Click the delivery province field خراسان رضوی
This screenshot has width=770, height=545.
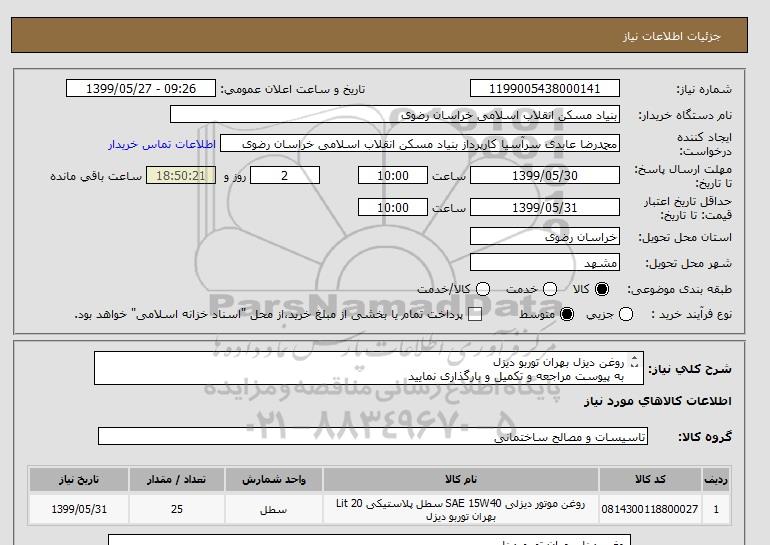coord(545,237)
